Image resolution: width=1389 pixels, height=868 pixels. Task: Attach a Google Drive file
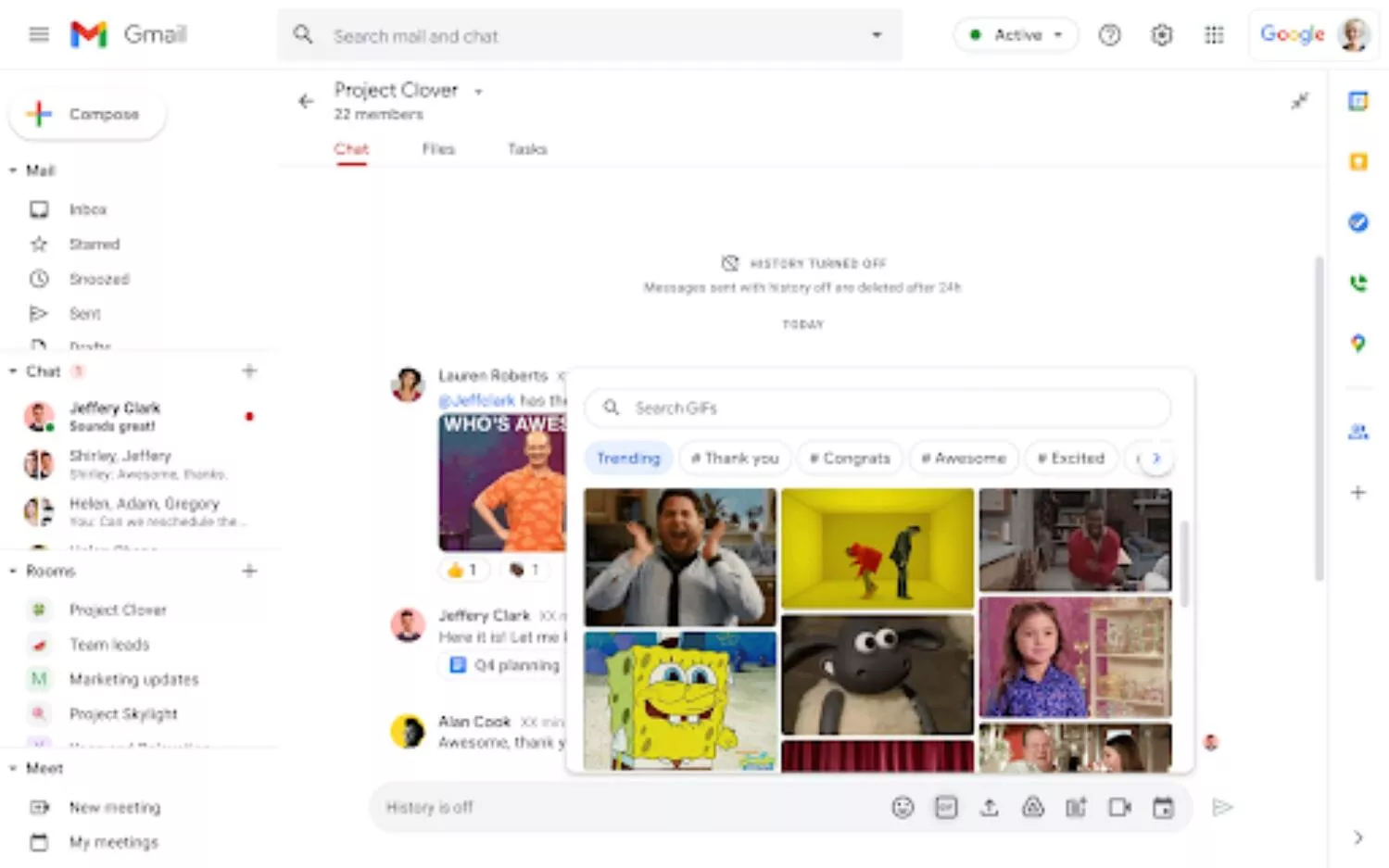[1033, 808]
